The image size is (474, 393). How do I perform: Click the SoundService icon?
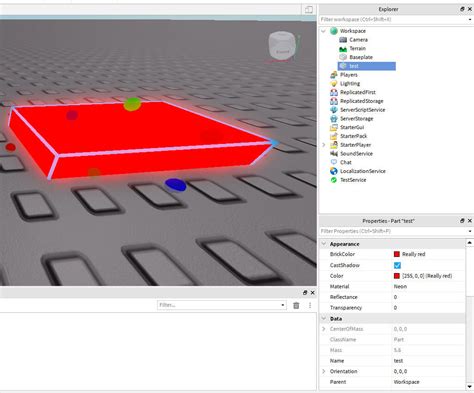334,153
